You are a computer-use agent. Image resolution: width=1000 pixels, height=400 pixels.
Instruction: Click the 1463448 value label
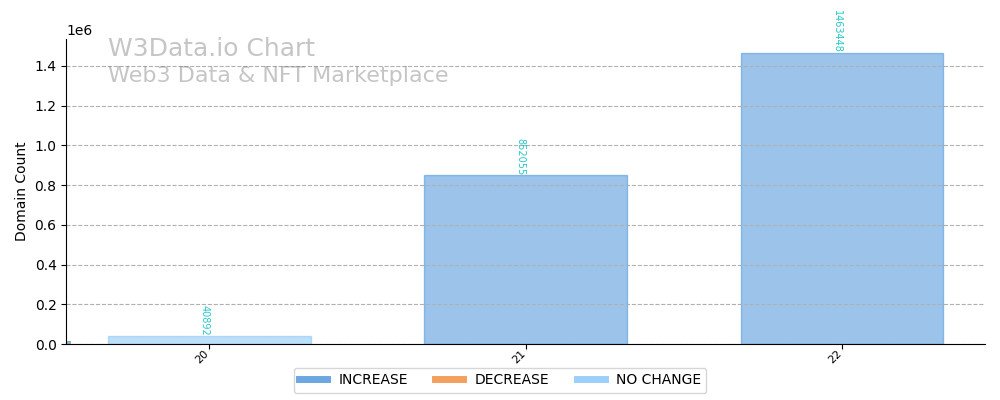click(x=838, y=31)
